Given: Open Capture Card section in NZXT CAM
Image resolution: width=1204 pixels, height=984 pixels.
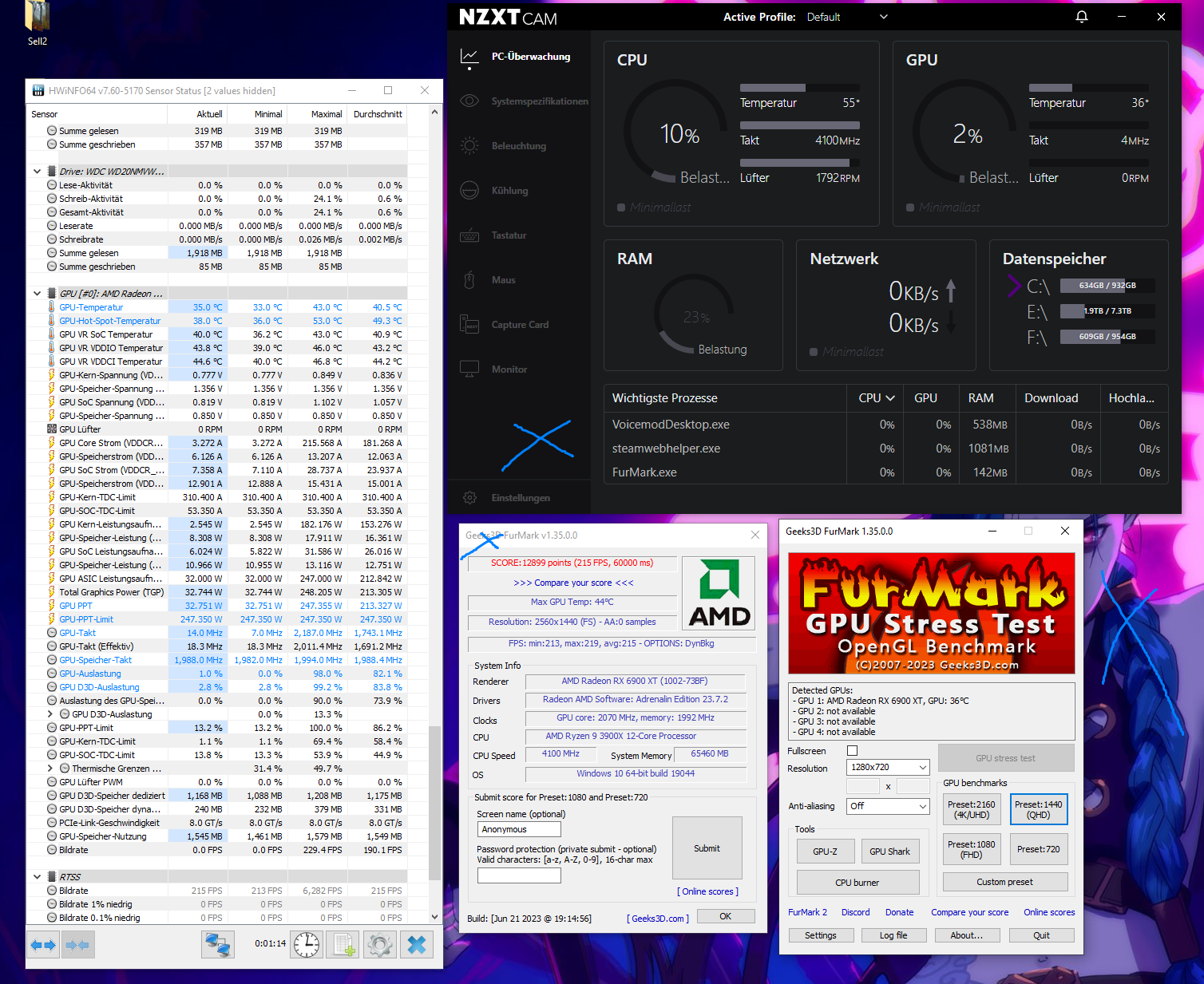Looking at the screenshot, I should [521, 325].
